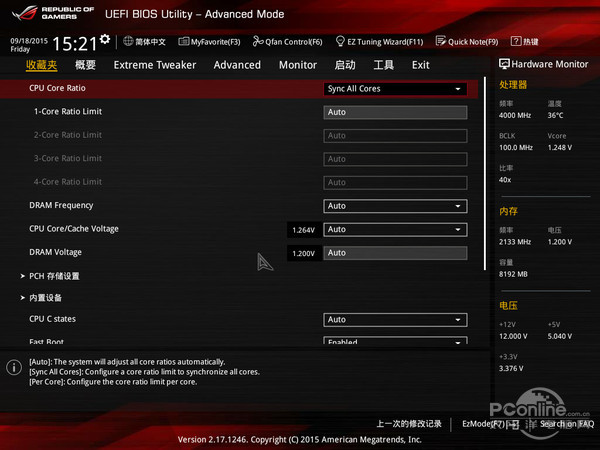Switch to EzMode(F7)

490,424
